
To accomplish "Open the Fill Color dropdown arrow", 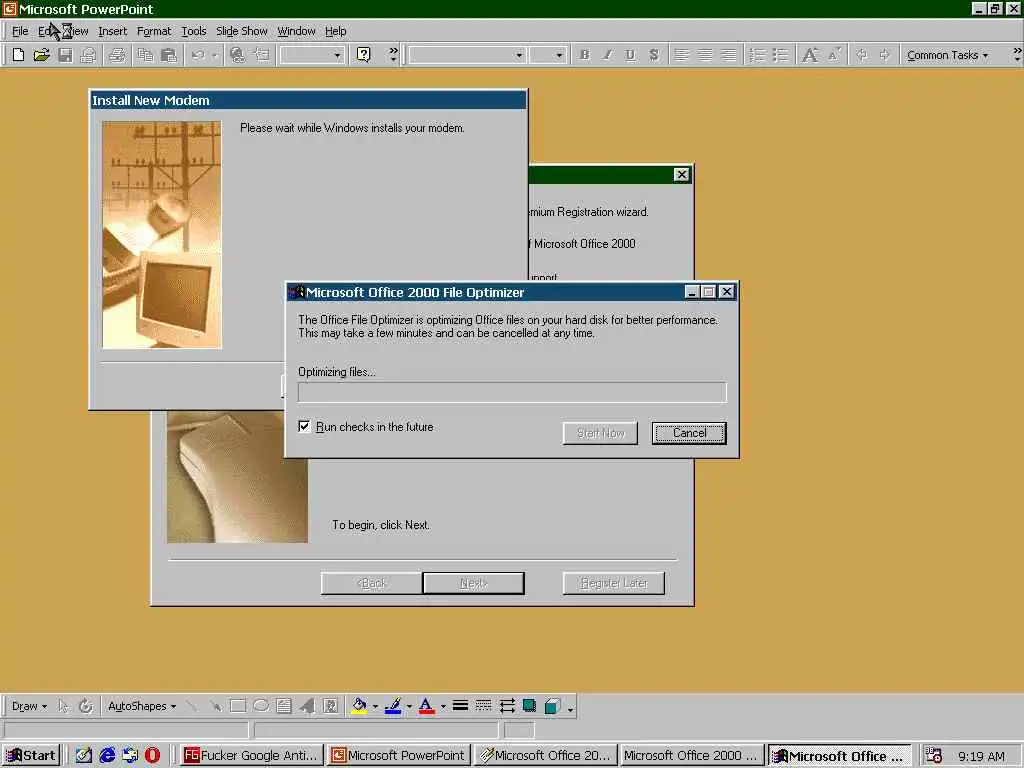I will click(x=375, y=706).
